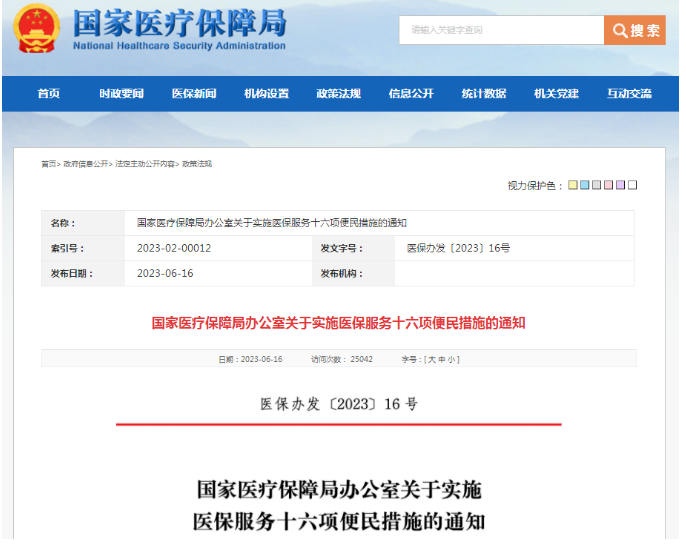The image size is (686, 546).
Task: Click the publish date value 2023-06-16 in table
Action: 165,274
